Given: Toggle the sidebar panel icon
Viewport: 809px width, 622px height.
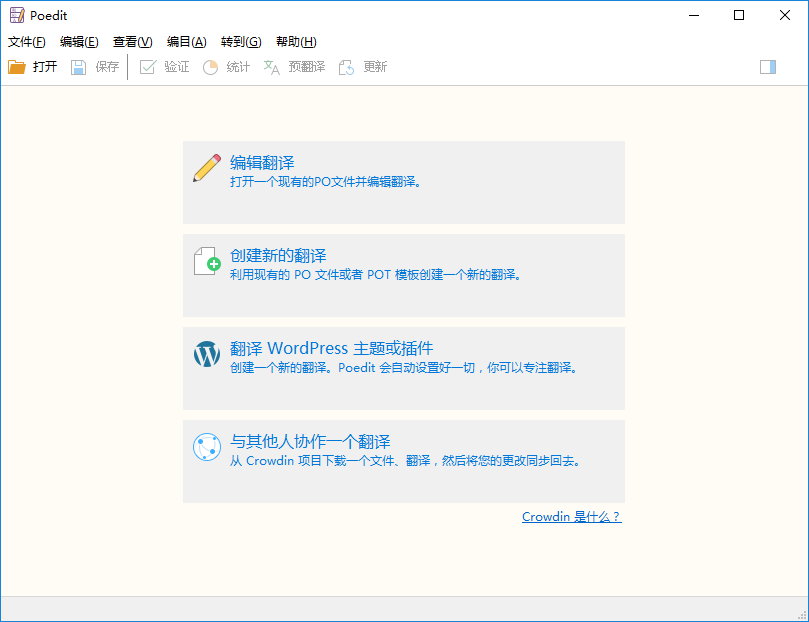Looking at the screenshot, I should (x=768, y=67).
